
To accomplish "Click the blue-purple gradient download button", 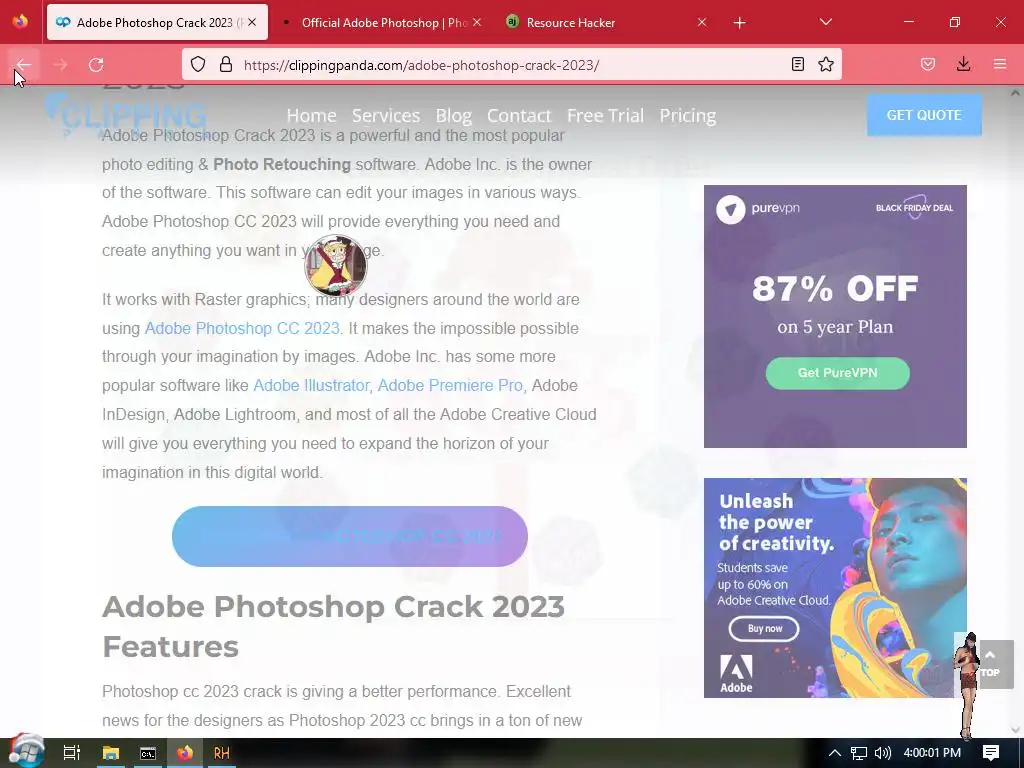I will tap(350, 536).
